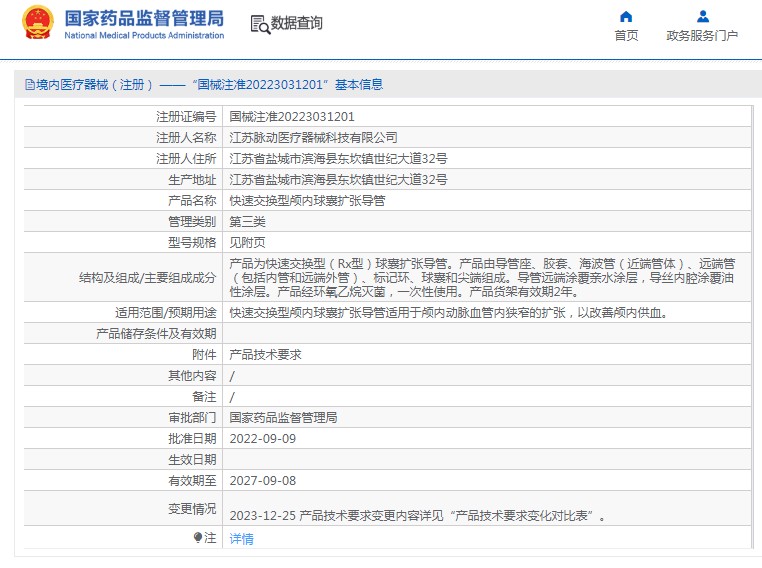
Task: Open 政务服务门户 text link
Action: pos(702,35)
